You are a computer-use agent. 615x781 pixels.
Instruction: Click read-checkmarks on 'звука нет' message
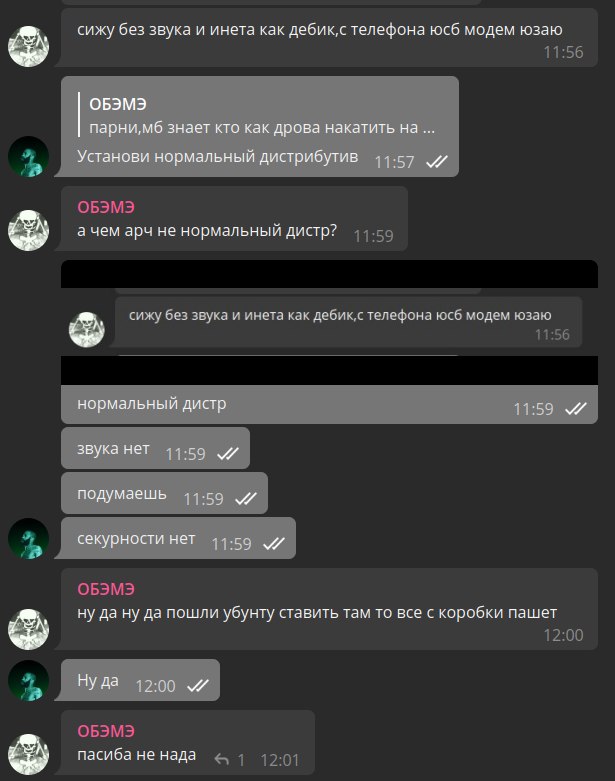coord(228,454)
